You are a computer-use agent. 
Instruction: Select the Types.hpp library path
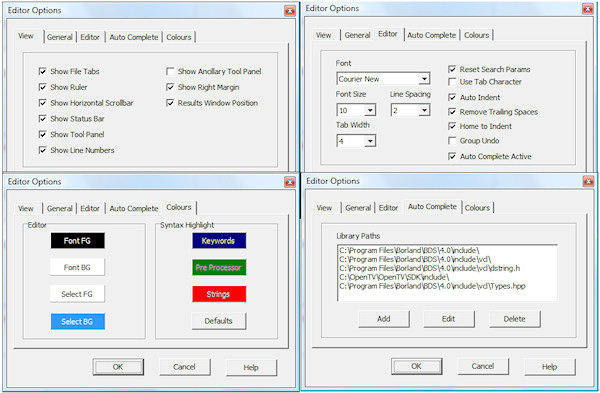click(432, 286)
